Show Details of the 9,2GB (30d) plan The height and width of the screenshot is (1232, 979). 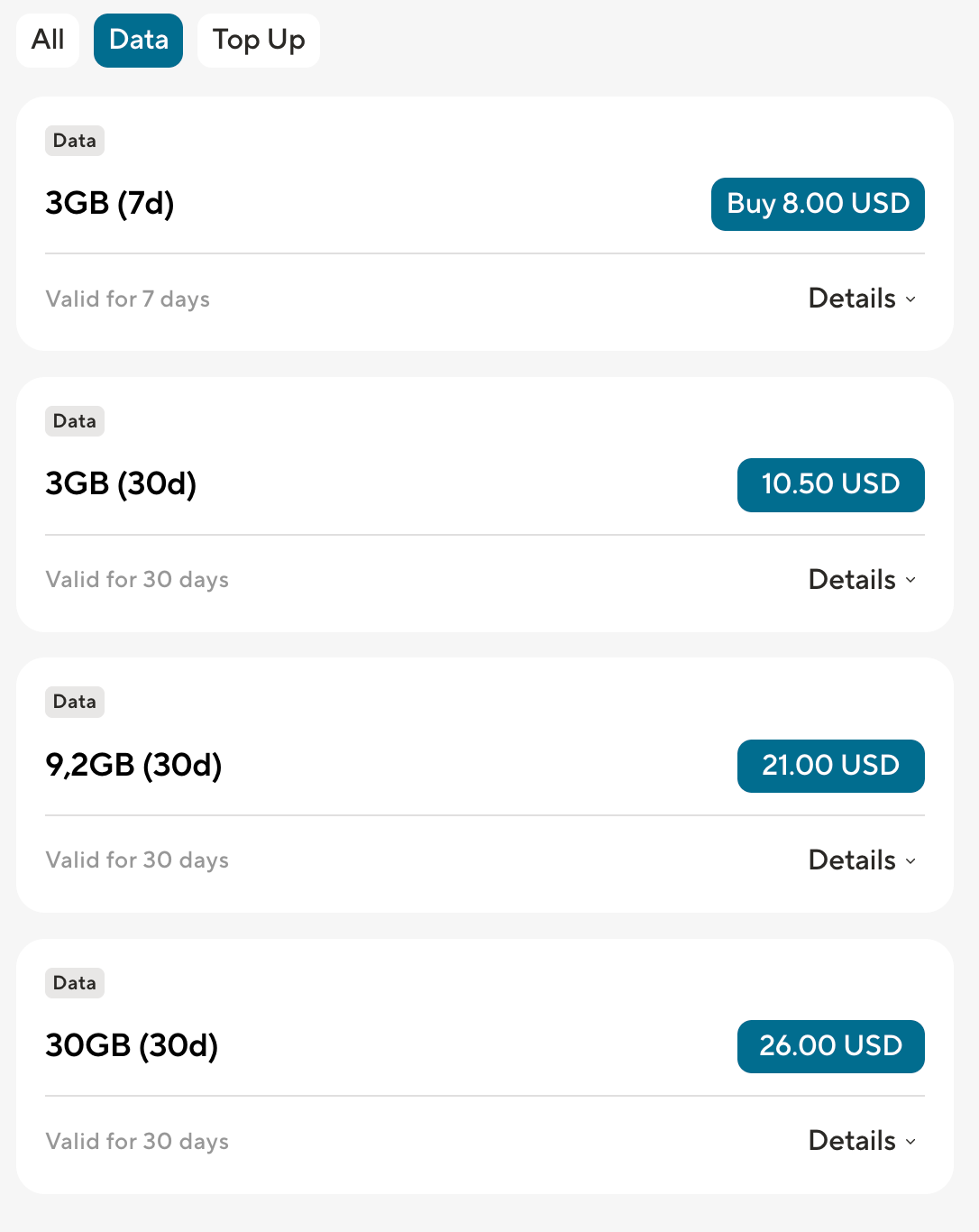pos(852,860)
